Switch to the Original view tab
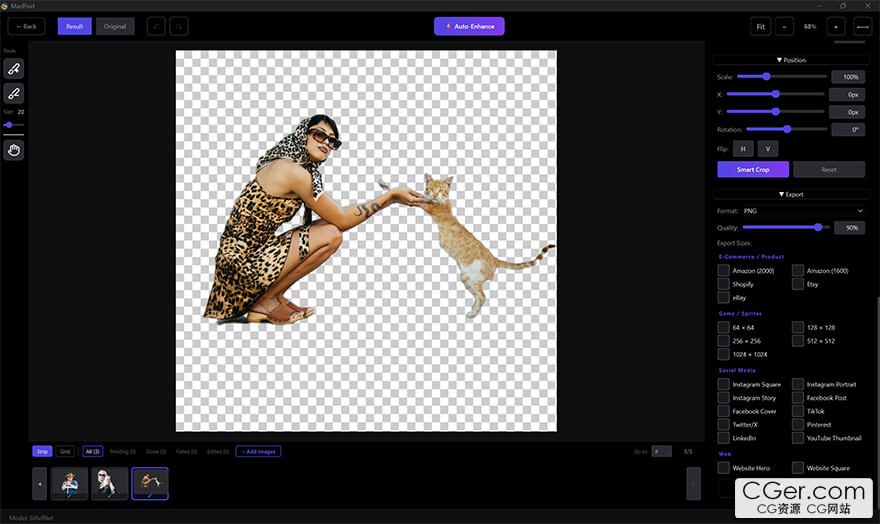Viewport: 880px width, 524px height. [115, 26]
